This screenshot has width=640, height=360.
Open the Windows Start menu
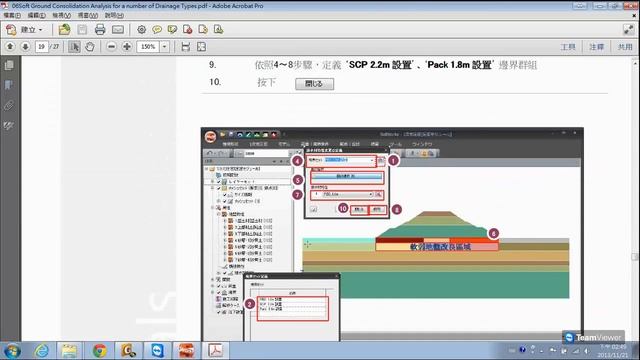[x=12, y=351]
